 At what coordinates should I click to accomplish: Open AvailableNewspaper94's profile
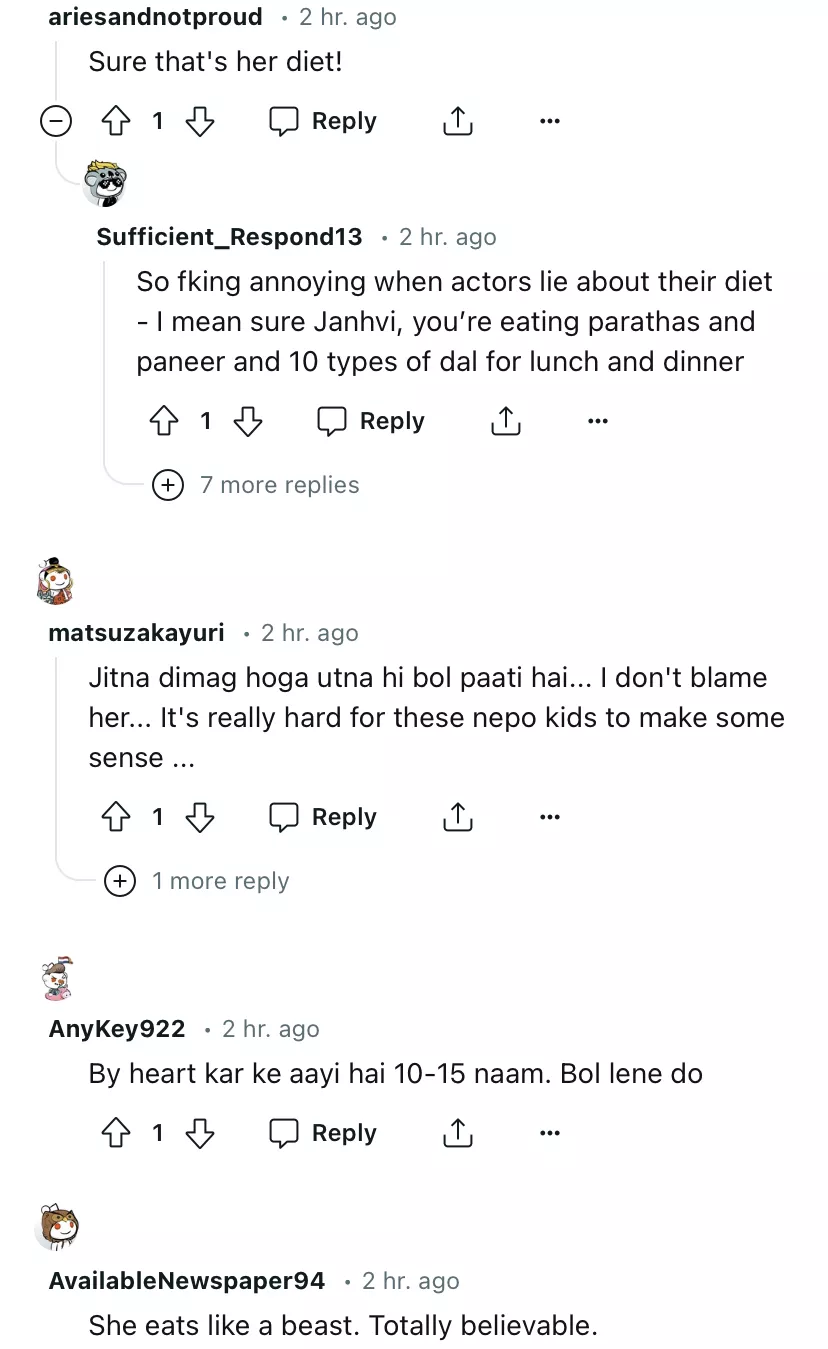[187, 1281]
